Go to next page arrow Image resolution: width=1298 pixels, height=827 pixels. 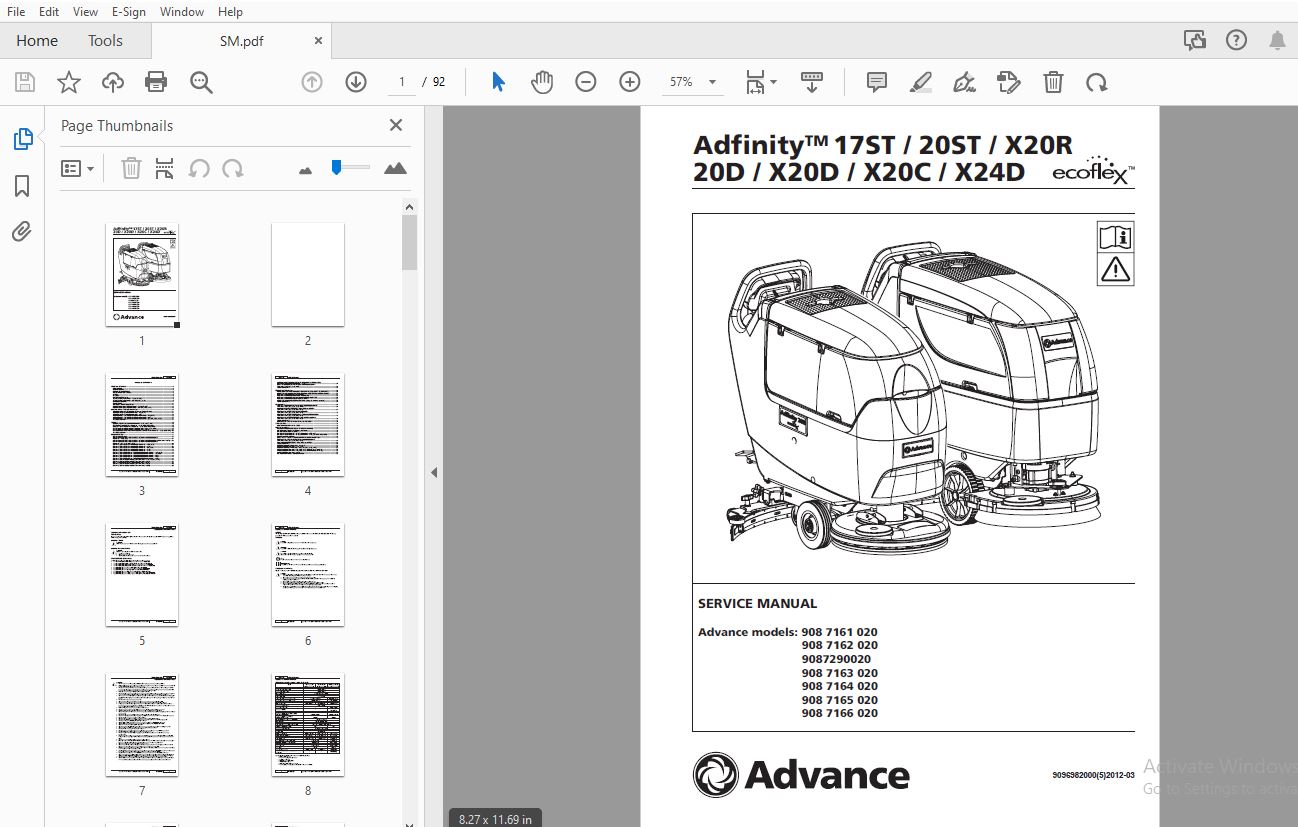click(x=356, y=82)
